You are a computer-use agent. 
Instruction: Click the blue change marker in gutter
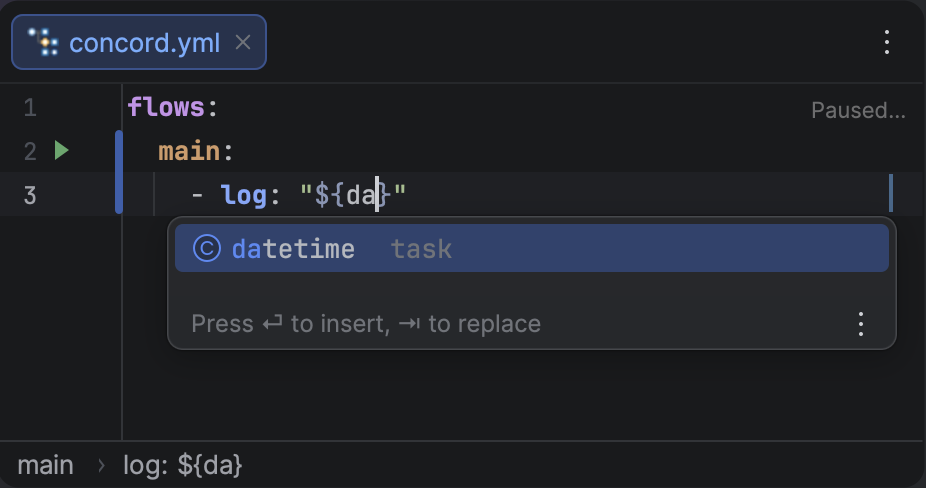pos(119,172)
